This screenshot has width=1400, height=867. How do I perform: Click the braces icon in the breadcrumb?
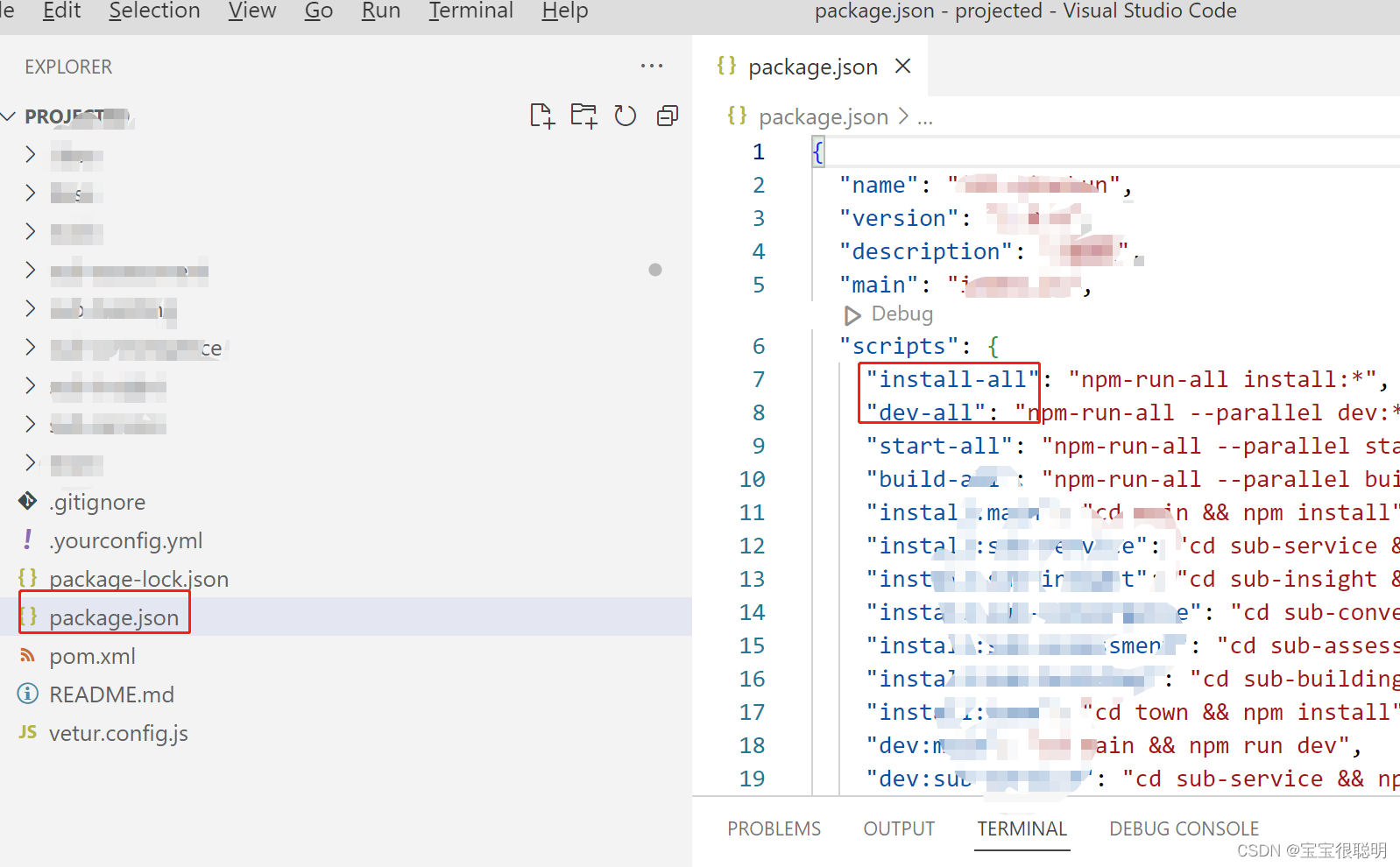click(x=737, y=115)
